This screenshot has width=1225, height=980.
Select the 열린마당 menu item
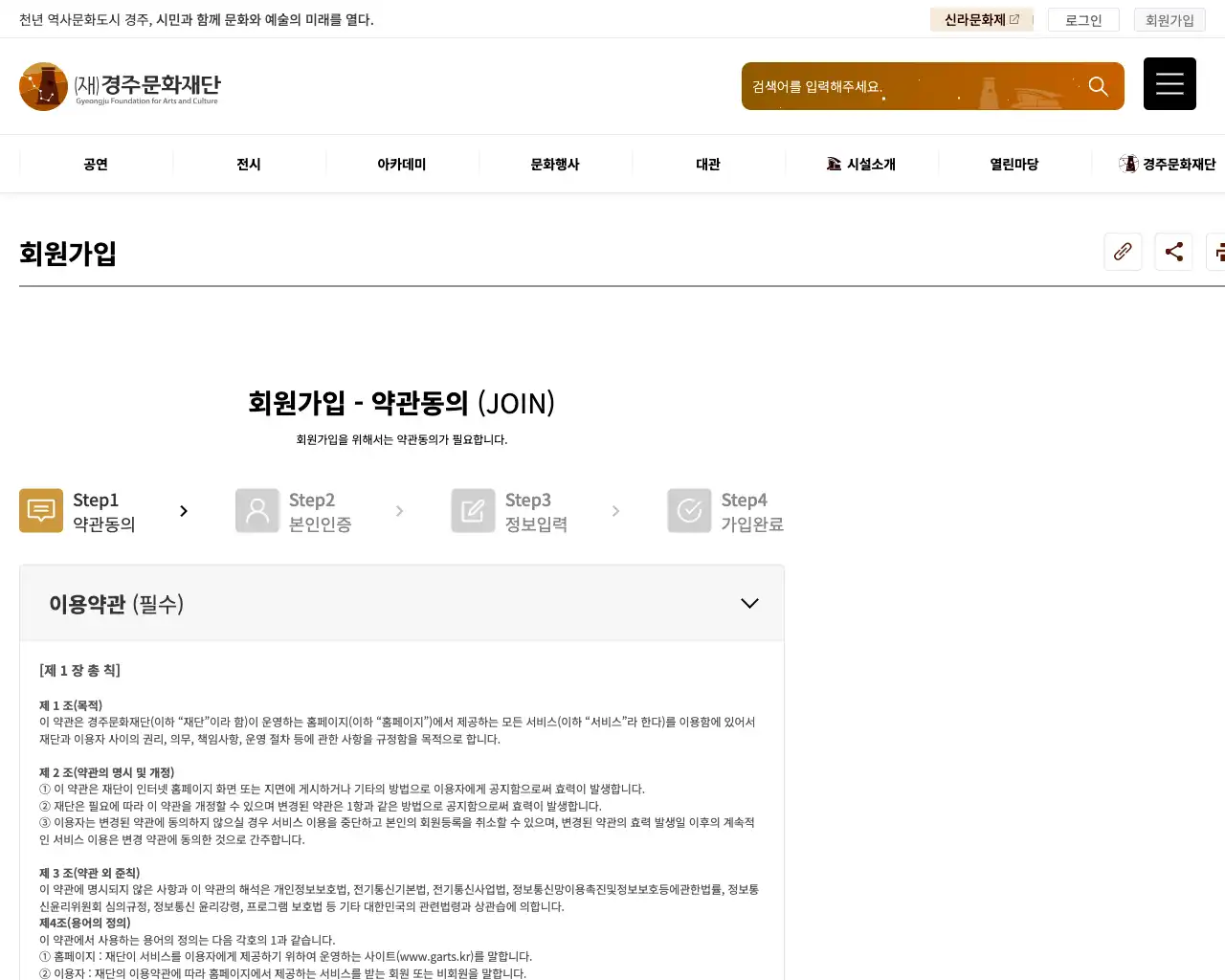pos(1014,164)
